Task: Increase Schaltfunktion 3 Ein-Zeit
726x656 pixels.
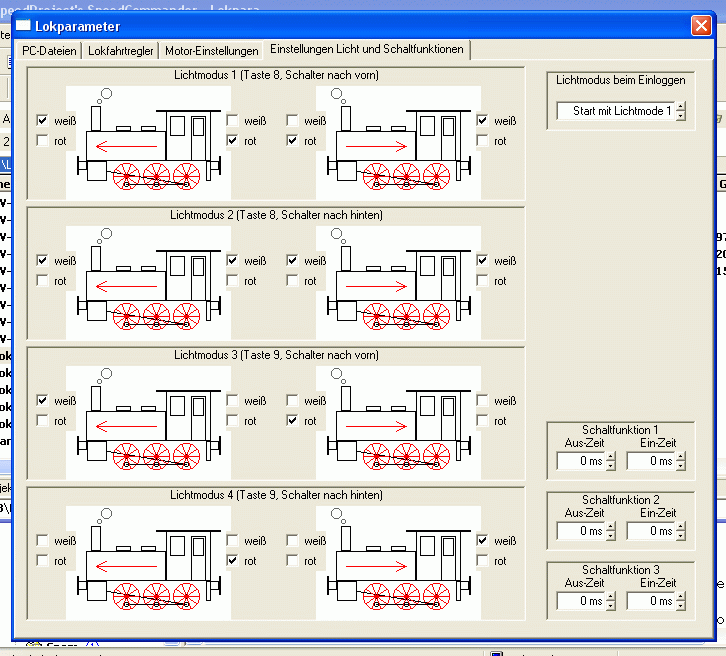Action: pos(681,596)
